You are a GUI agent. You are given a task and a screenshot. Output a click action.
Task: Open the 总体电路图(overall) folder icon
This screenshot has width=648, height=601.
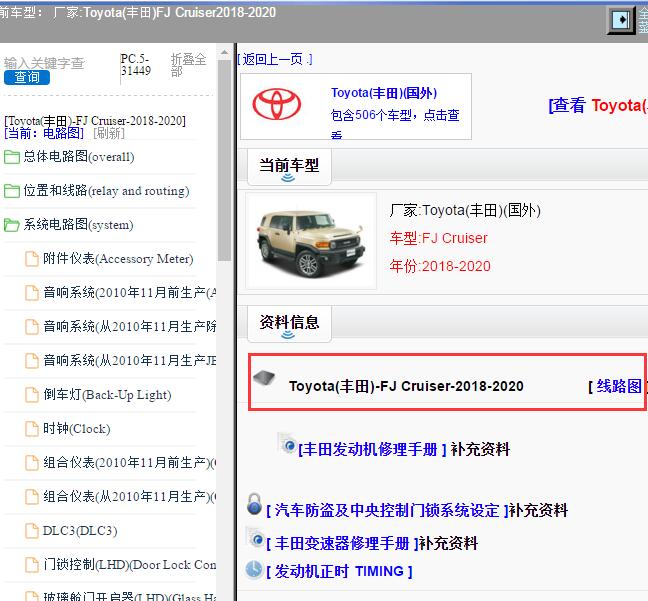click(12, 157)
